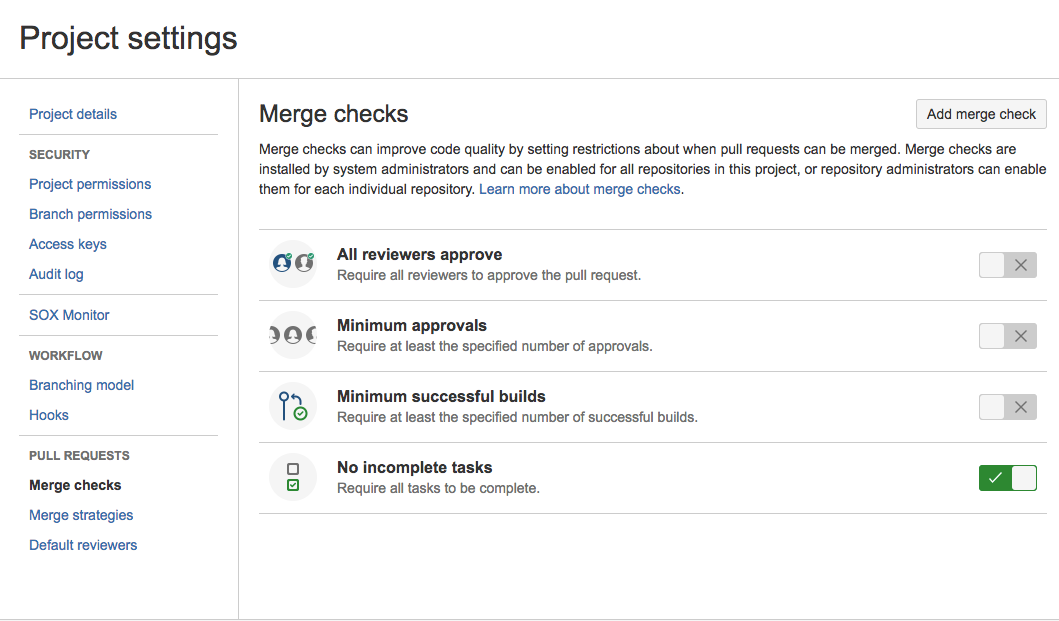Open Hooks under Workflow
This screenshot has width=1059, height=621.
49,415
